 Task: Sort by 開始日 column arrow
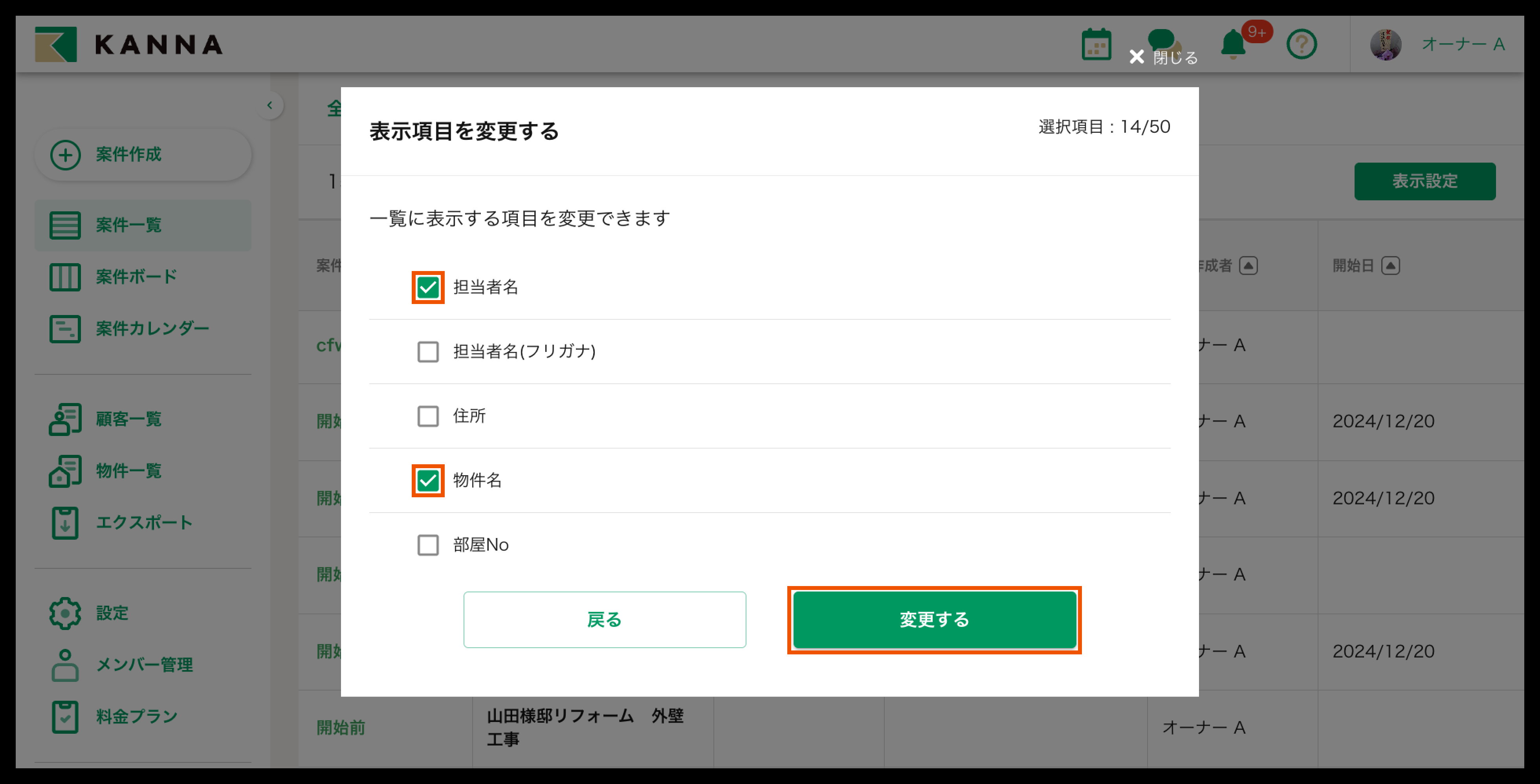[x=1390, y=266]
